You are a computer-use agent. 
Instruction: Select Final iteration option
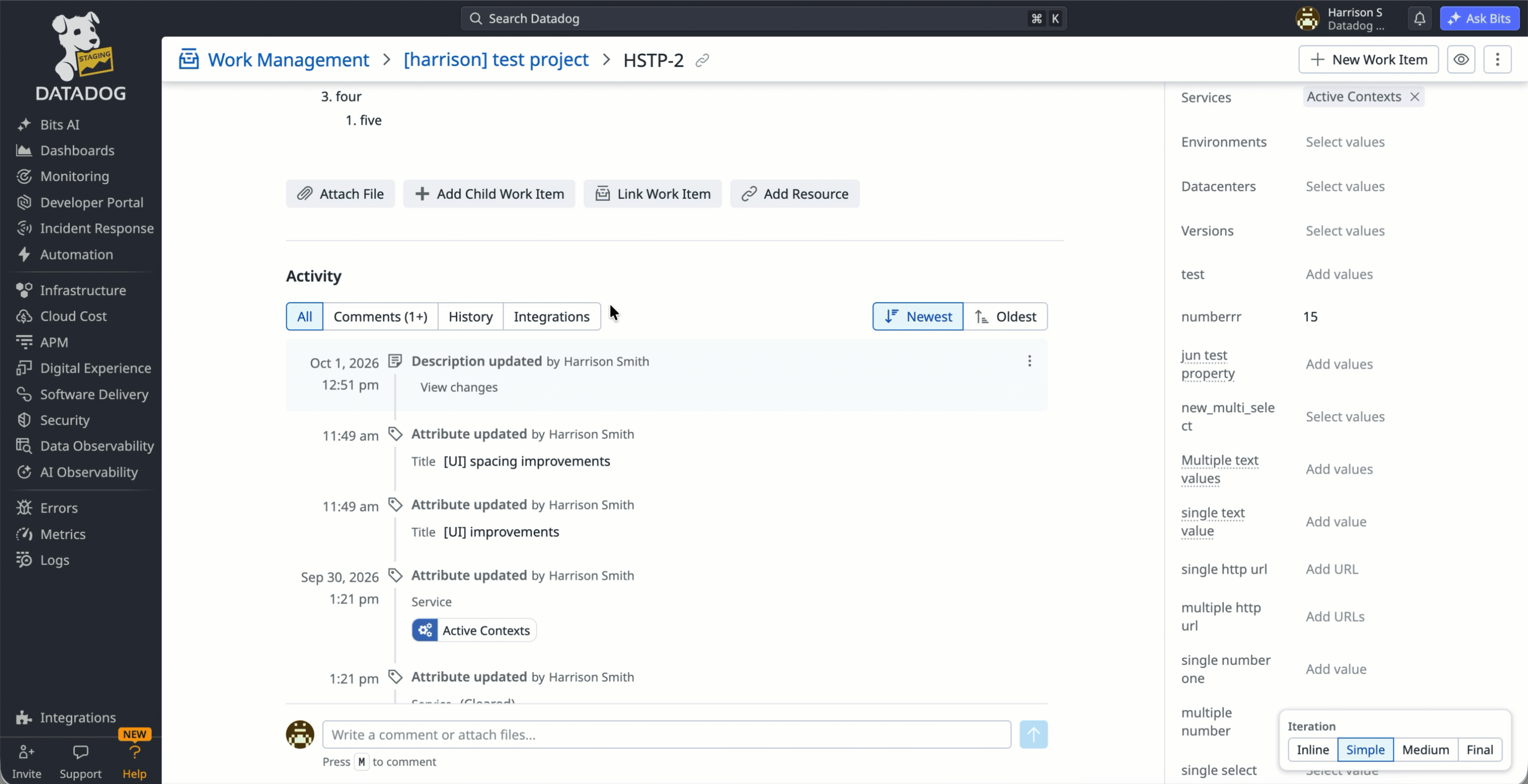[1480, 750]
